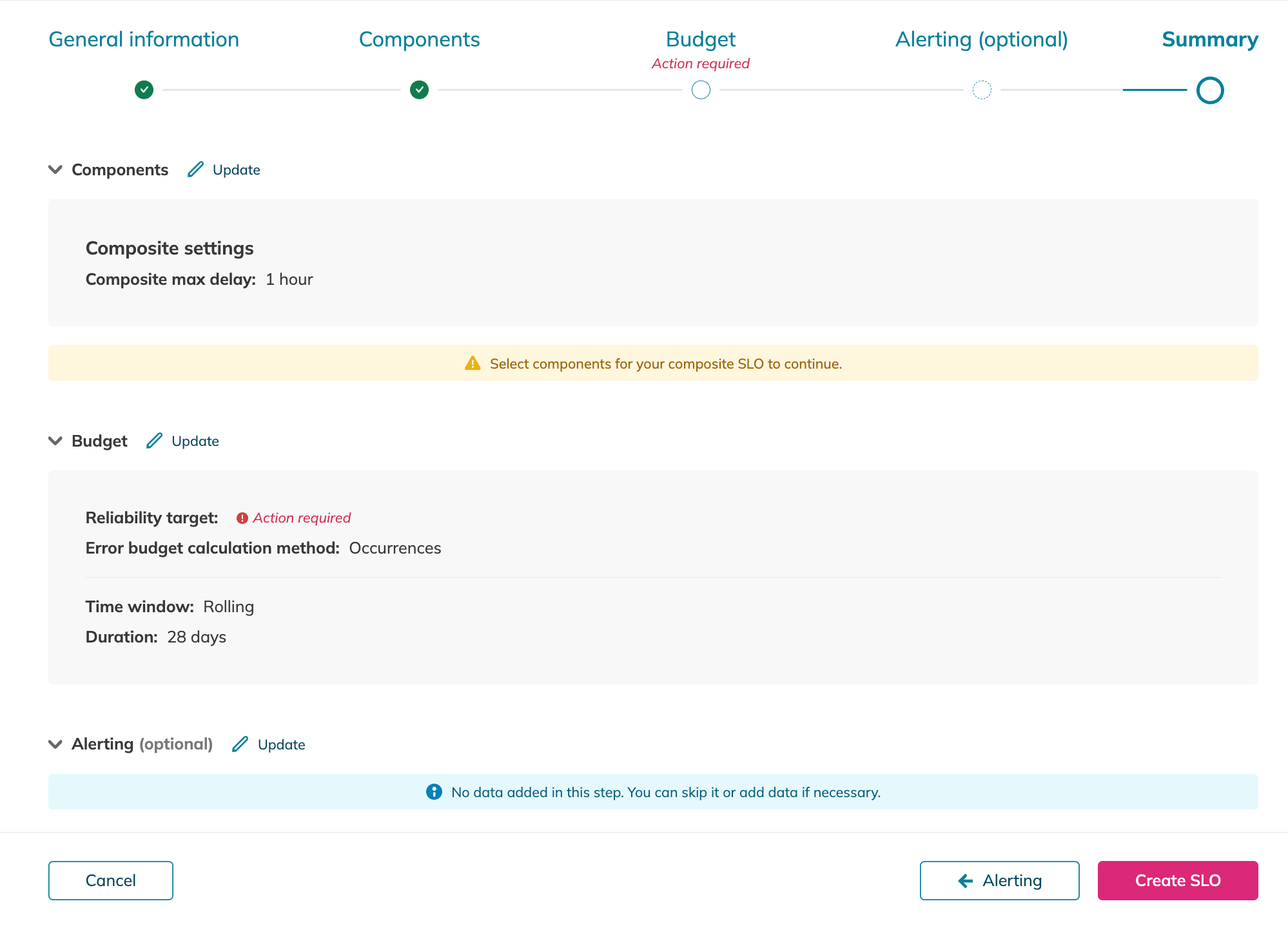Image resolution: width=1288 pixels, height=928 pixels.
Task: Collapse the Budget section chevron
Action: [55, 441]
